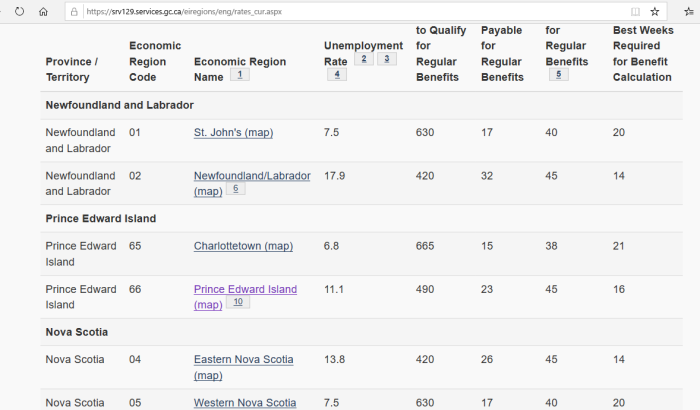Screen dimensions: 700x410
Task: Open footnote 3 beside Unemployment Rate
Action: coord(387,59)
